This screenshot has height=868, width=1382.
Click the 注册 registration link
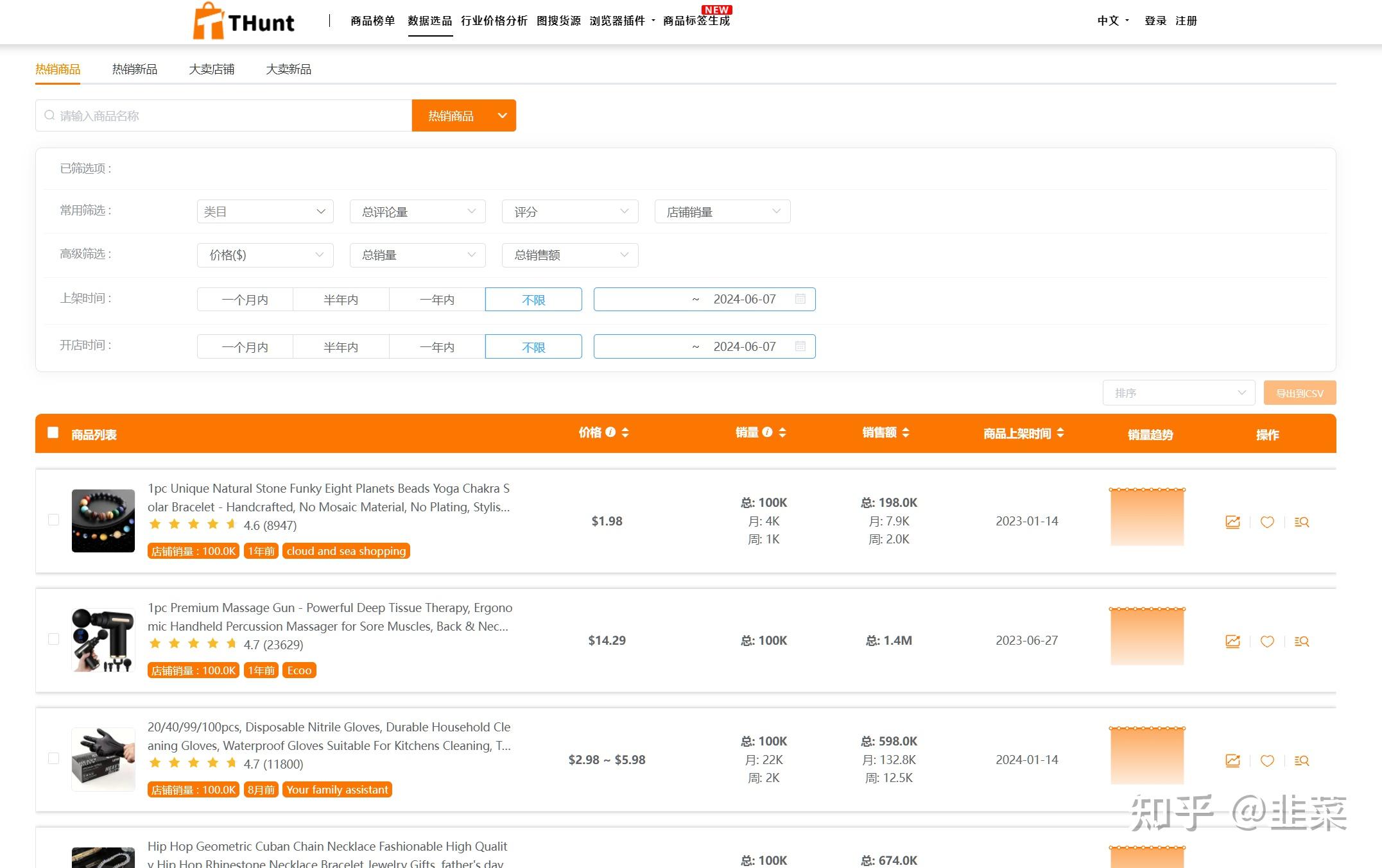[x=1186, y=21]
